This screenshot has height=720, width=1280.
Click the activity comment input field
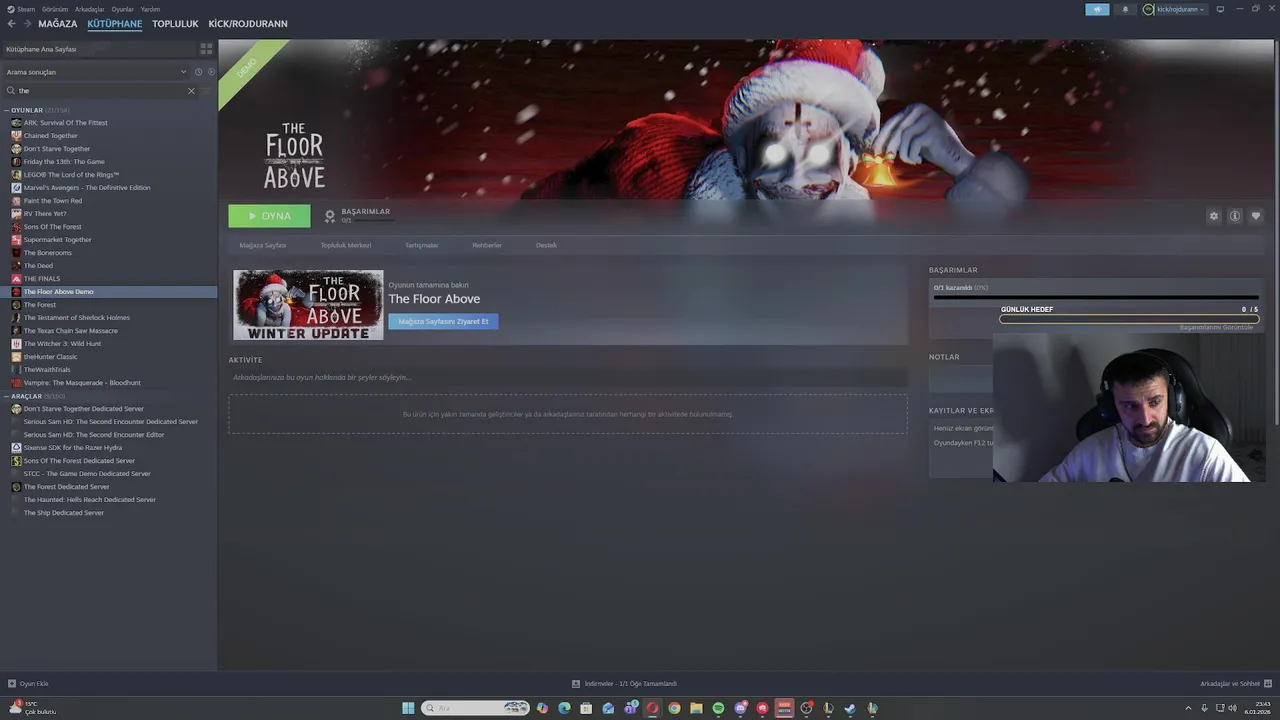568,377
